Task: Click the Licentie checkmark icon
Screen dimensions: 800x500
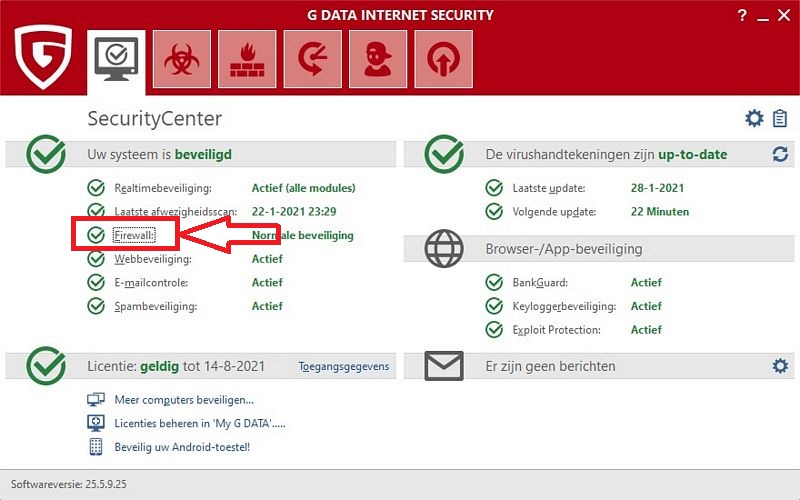Action: click(46, 366)
